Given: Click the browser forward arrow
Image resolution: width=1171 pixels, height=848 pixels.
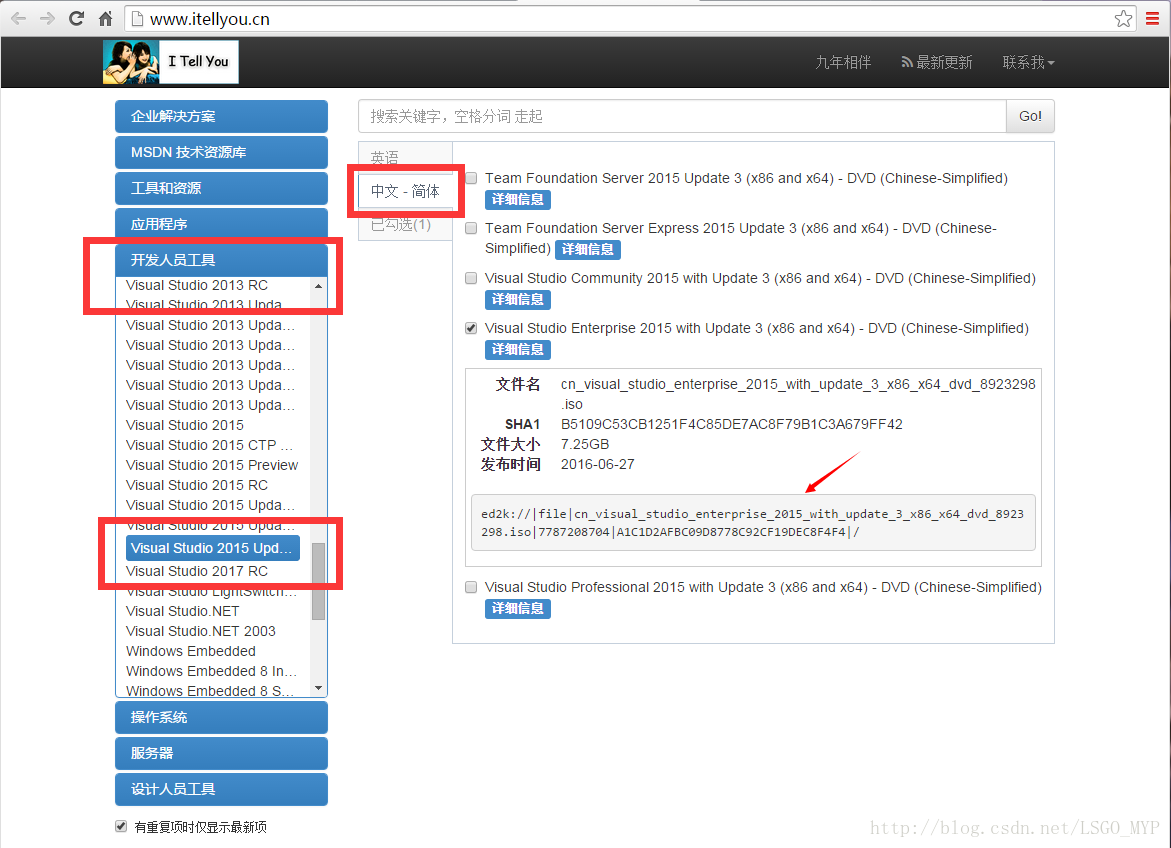Looking at the screenshot, I should 47,19.
